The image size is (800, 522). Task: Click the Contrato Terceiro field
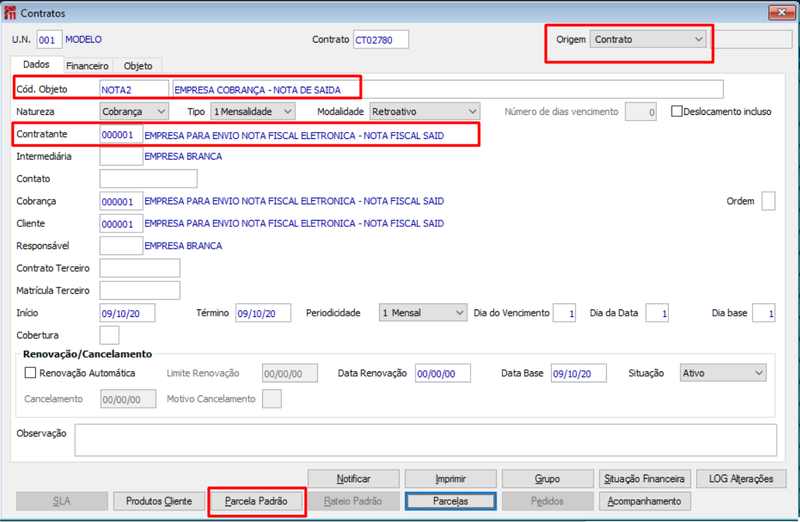(x=140, y=268)
